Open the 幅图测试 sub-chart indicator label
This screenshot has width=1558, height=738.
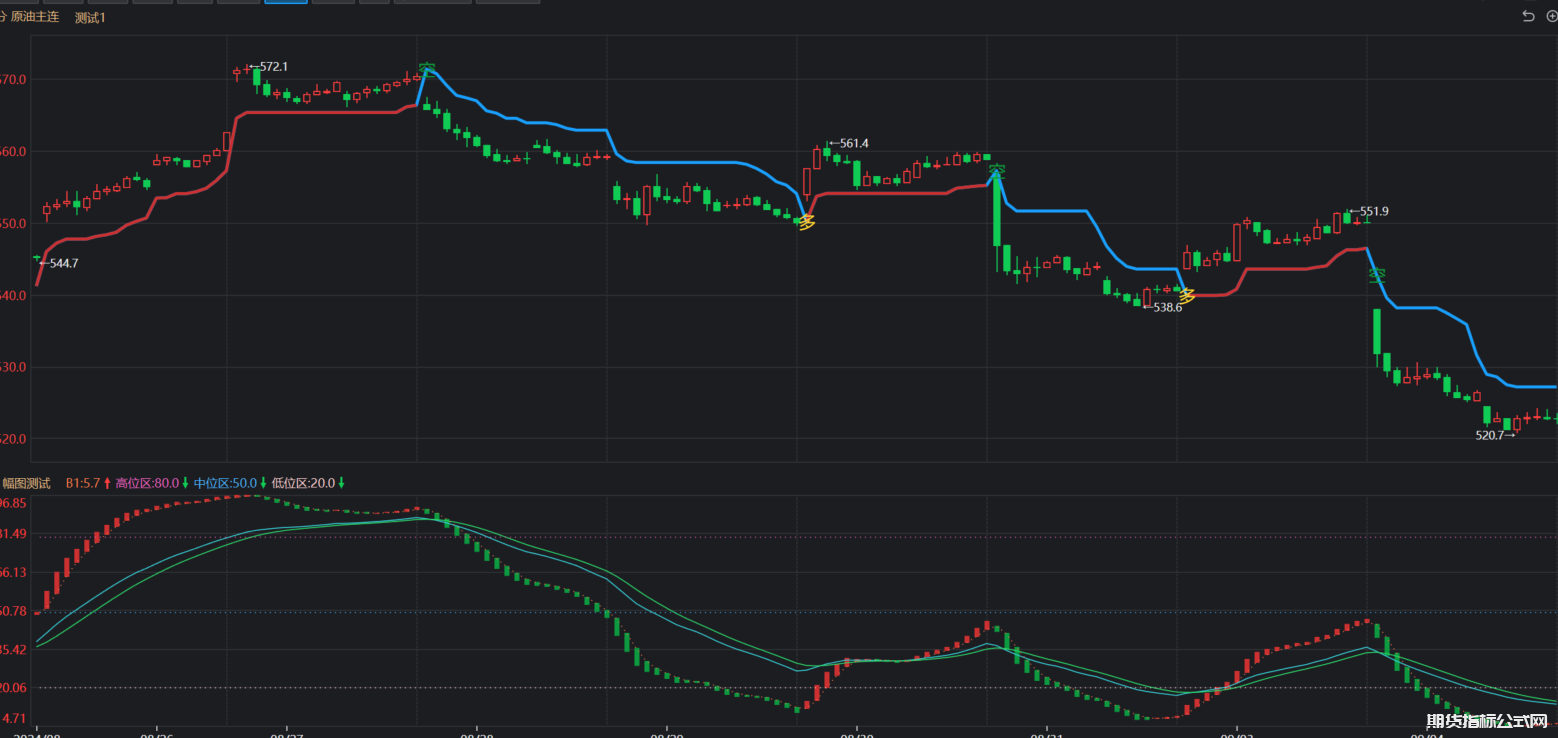click(x=26, y=483)
